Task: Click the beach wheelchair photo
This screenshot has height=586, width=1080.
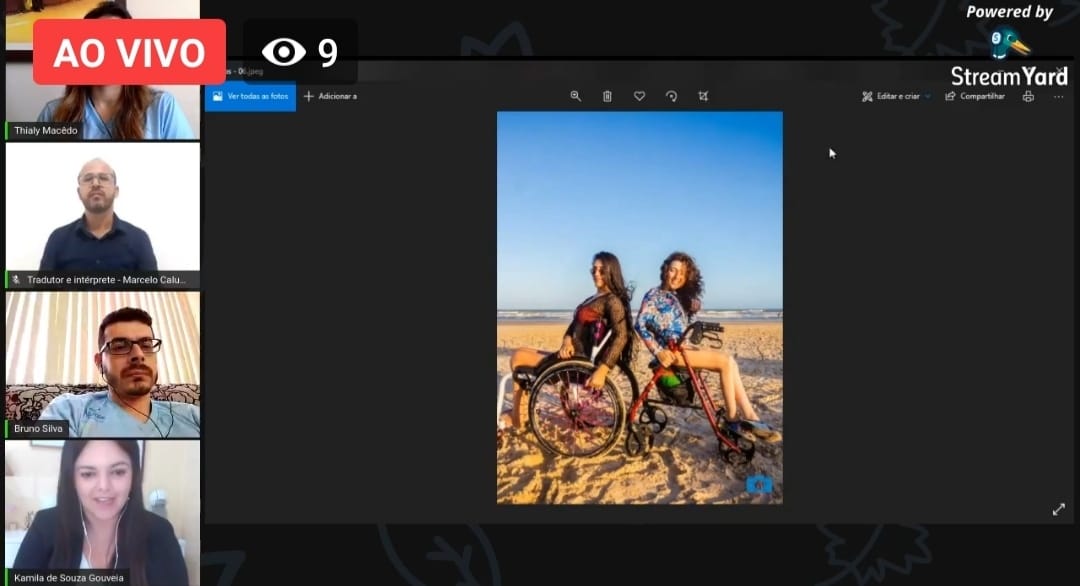Action: [639, 307]
